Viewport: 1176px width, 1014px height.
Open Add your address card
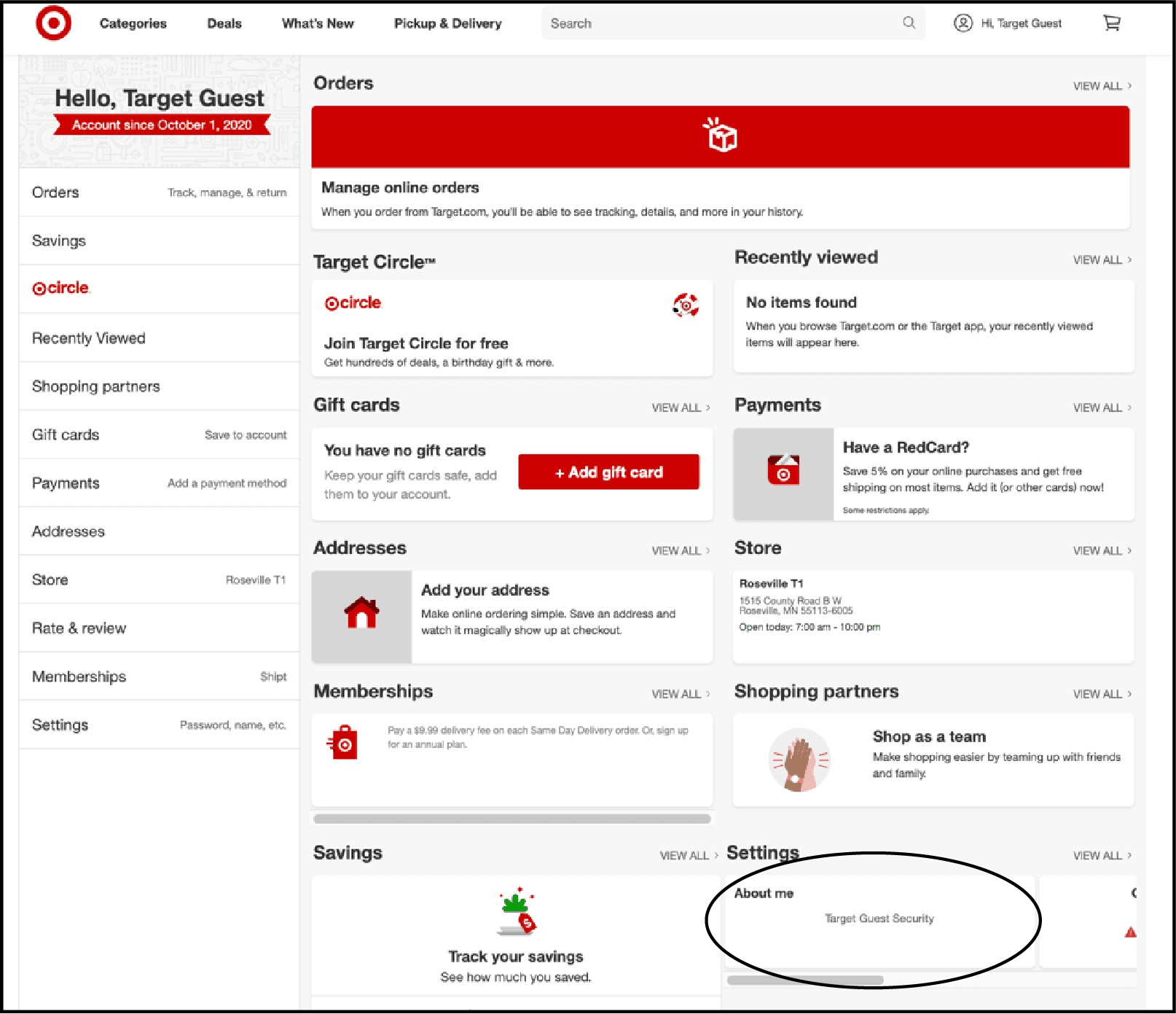pyautogui.click(x=512, y=617)
